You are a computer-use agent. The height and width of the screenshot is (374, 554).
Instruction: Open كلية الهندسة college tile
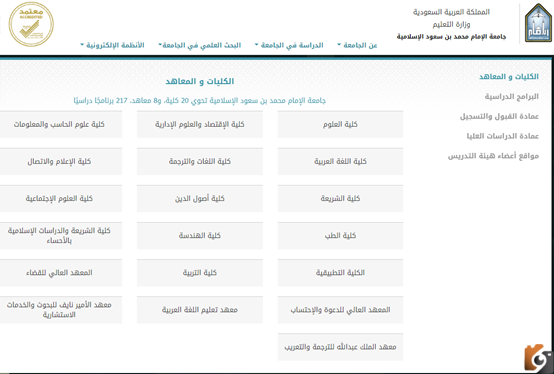(x=200, y=236)
